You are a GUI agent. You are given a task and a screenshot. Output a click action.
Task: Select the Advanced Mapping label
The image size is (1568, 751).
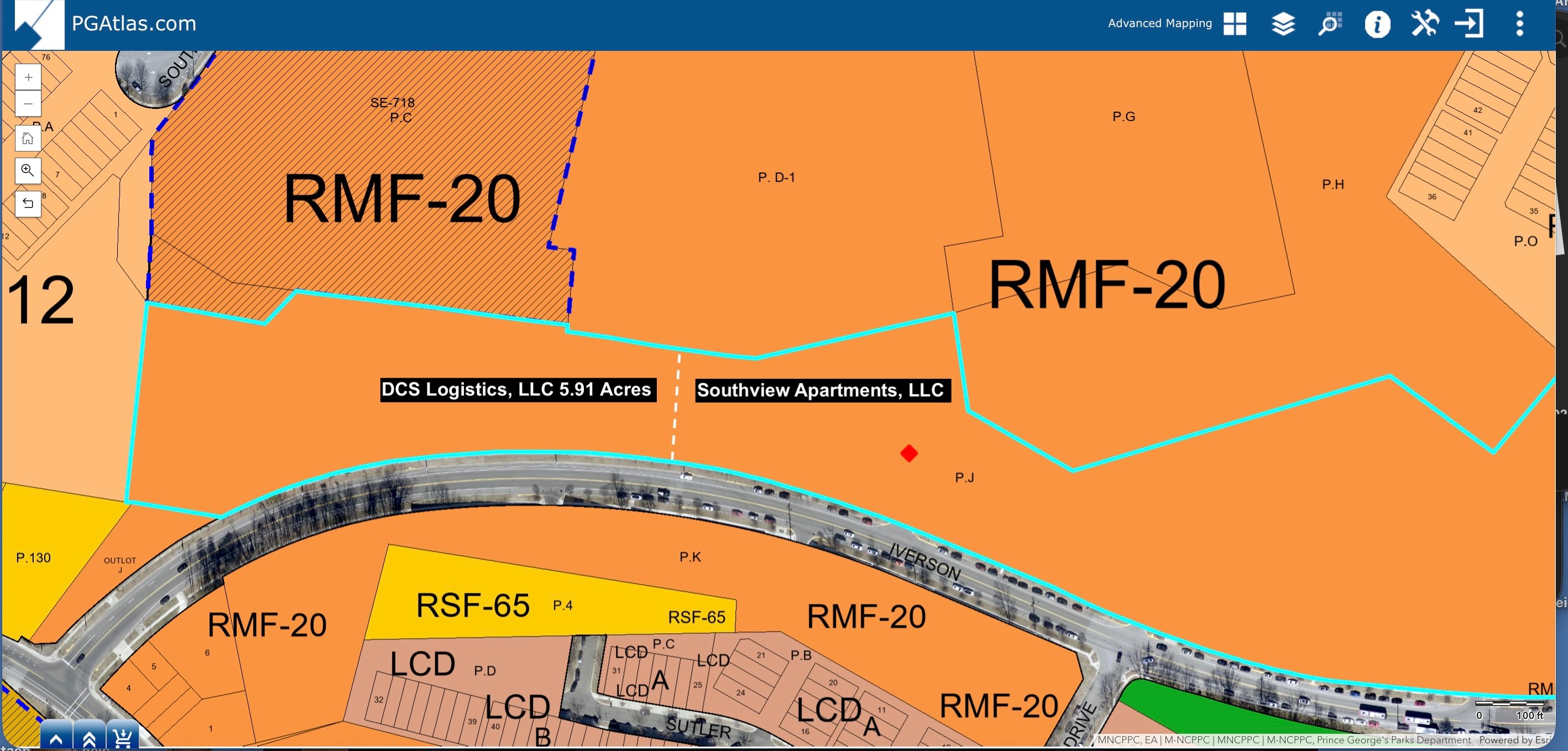[1159, 23]
